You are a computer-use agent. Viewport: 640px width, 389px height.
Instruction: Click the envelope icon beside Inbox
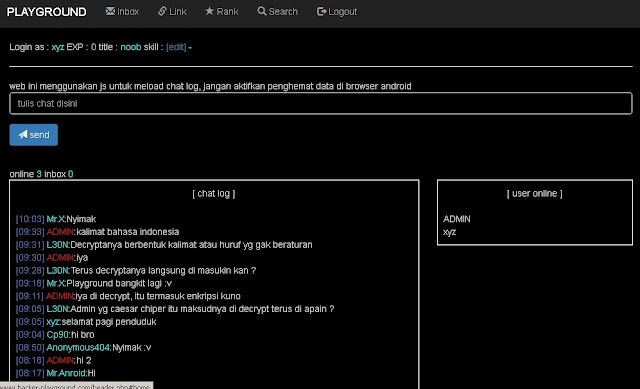[x=110, y=11]
